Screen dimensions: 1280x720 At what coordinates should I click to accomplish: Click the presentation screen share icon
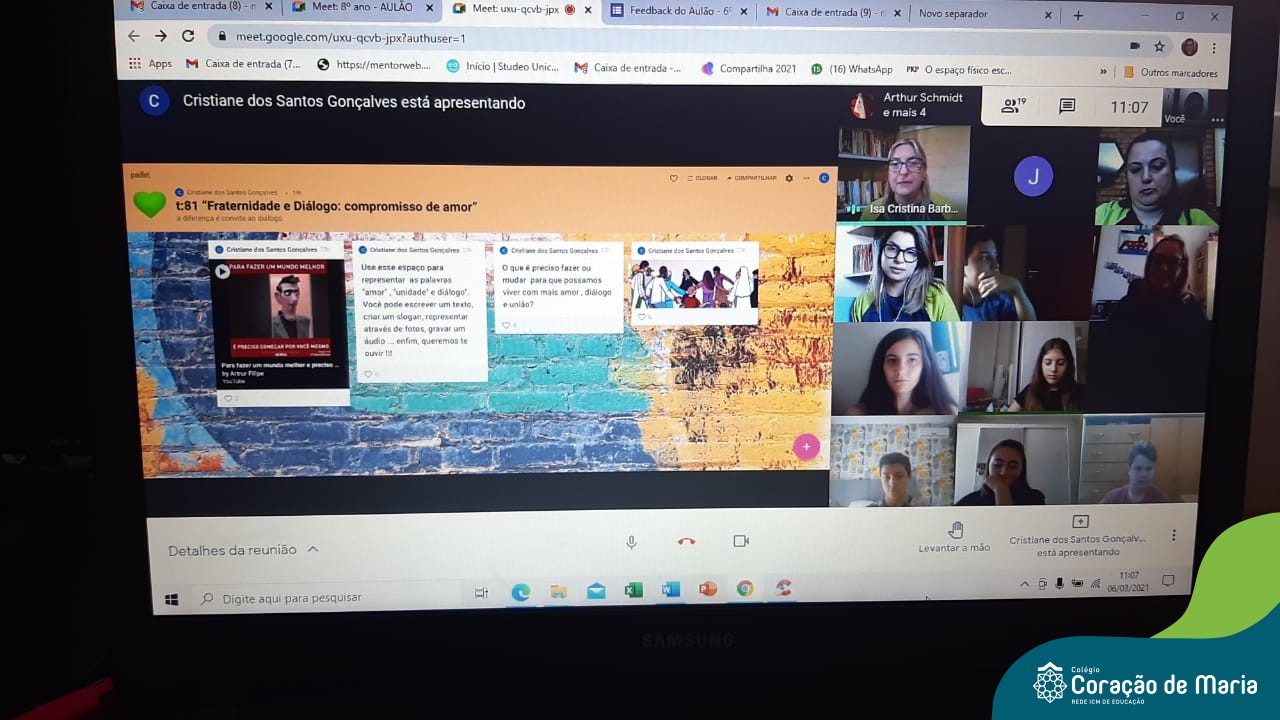1080,522
